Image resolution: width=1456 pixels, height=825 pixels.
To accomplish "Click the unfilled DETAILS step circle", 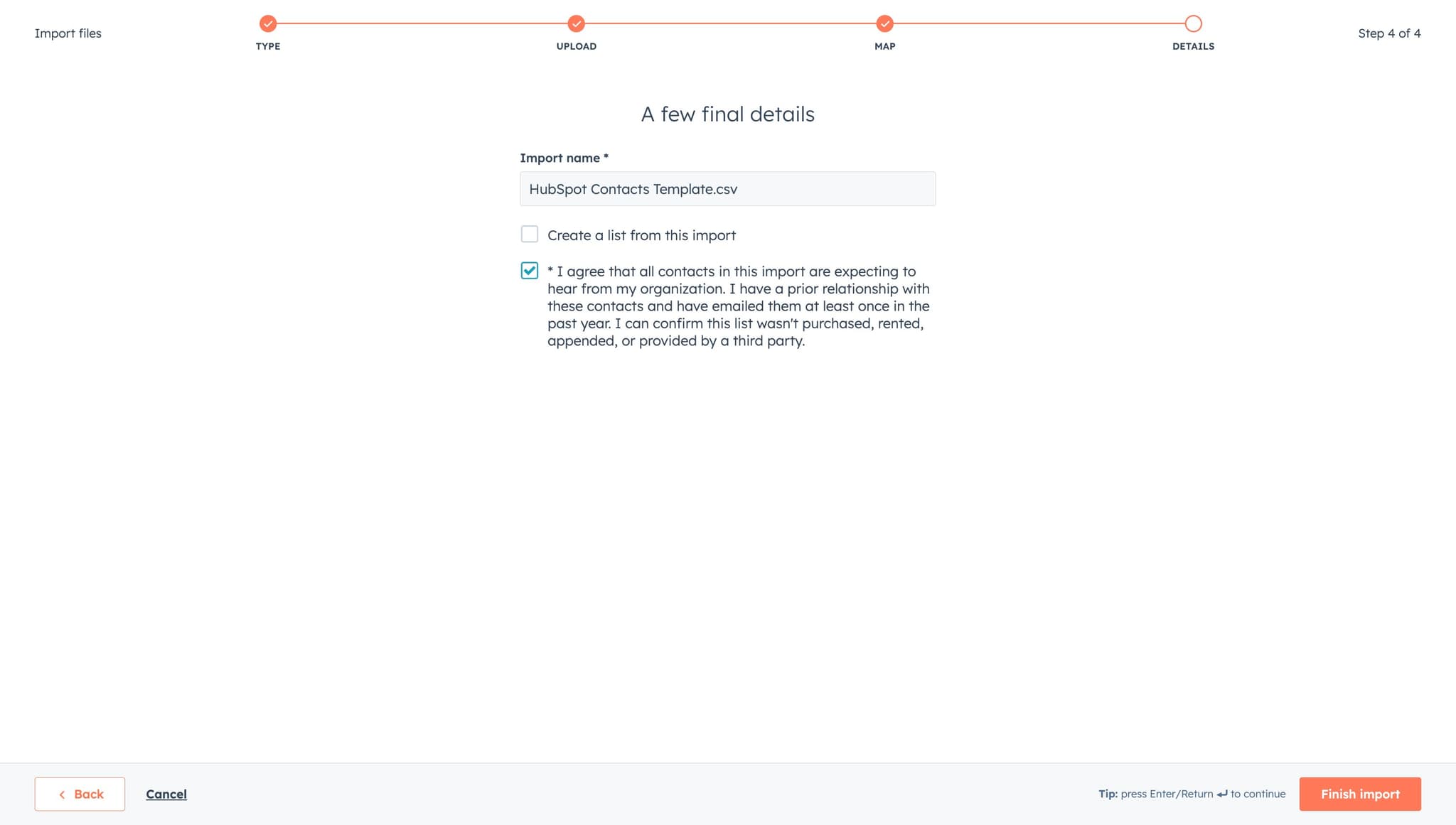I will [x=1192, y=23].
